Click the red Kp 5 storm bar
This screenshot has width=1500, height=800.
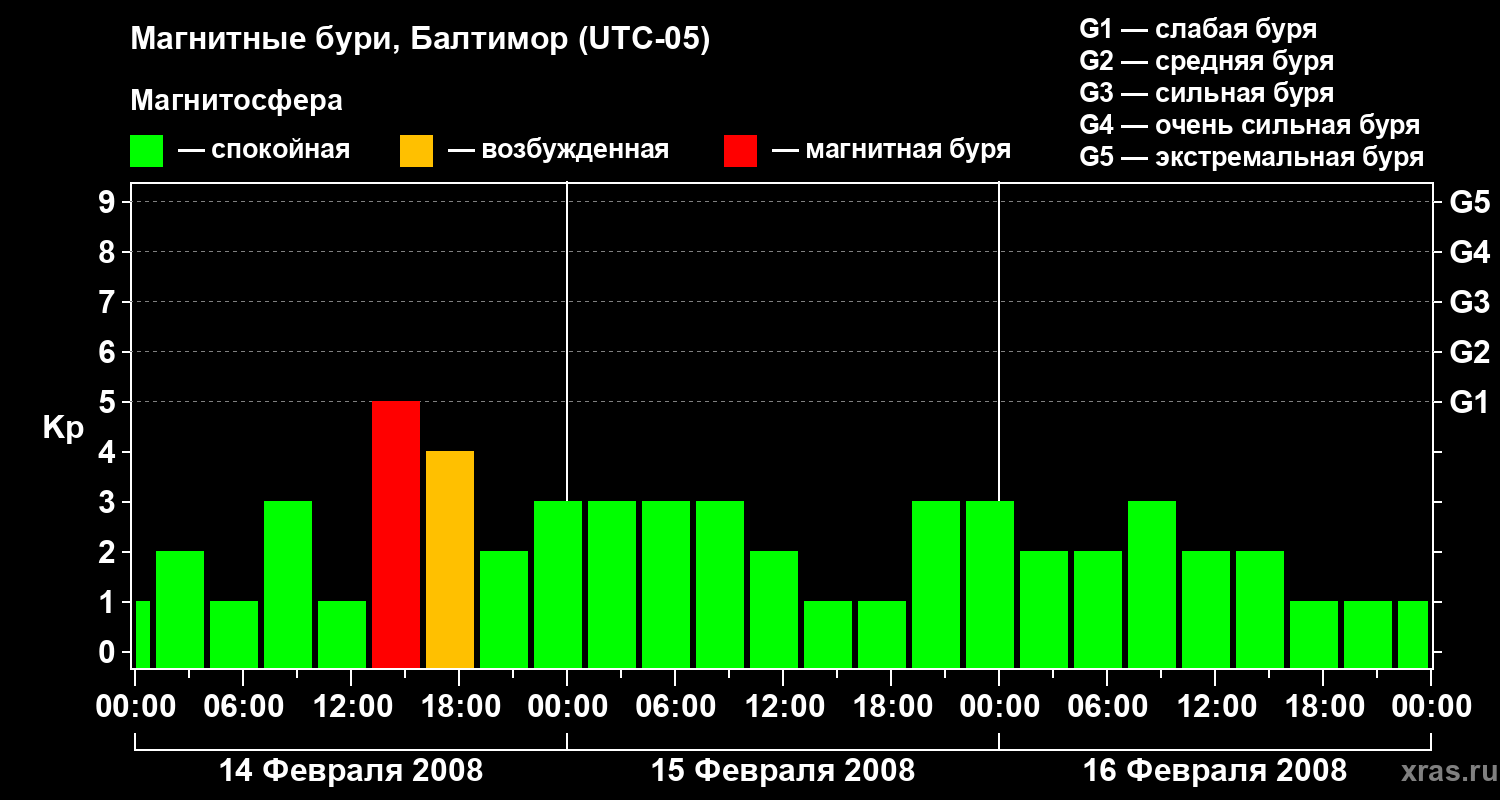(396, 534)
